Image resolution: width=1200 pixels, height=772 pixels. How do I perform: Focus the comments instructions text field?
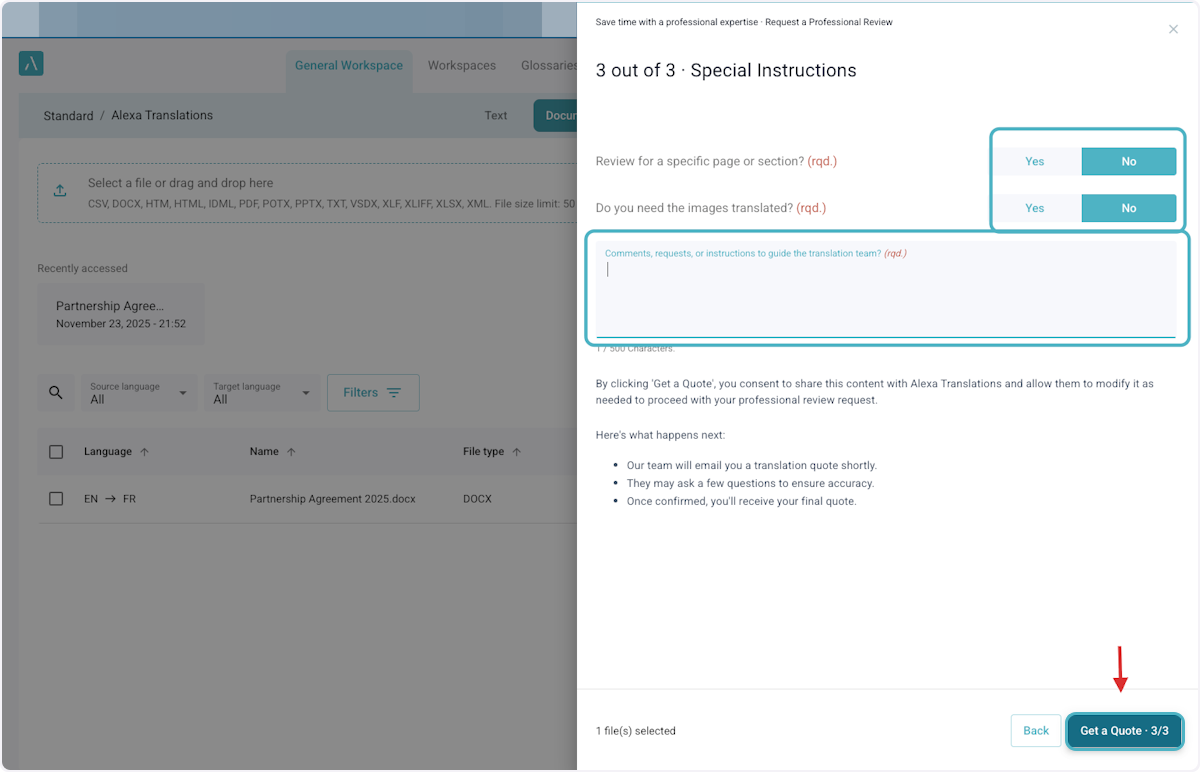(885, 297)
